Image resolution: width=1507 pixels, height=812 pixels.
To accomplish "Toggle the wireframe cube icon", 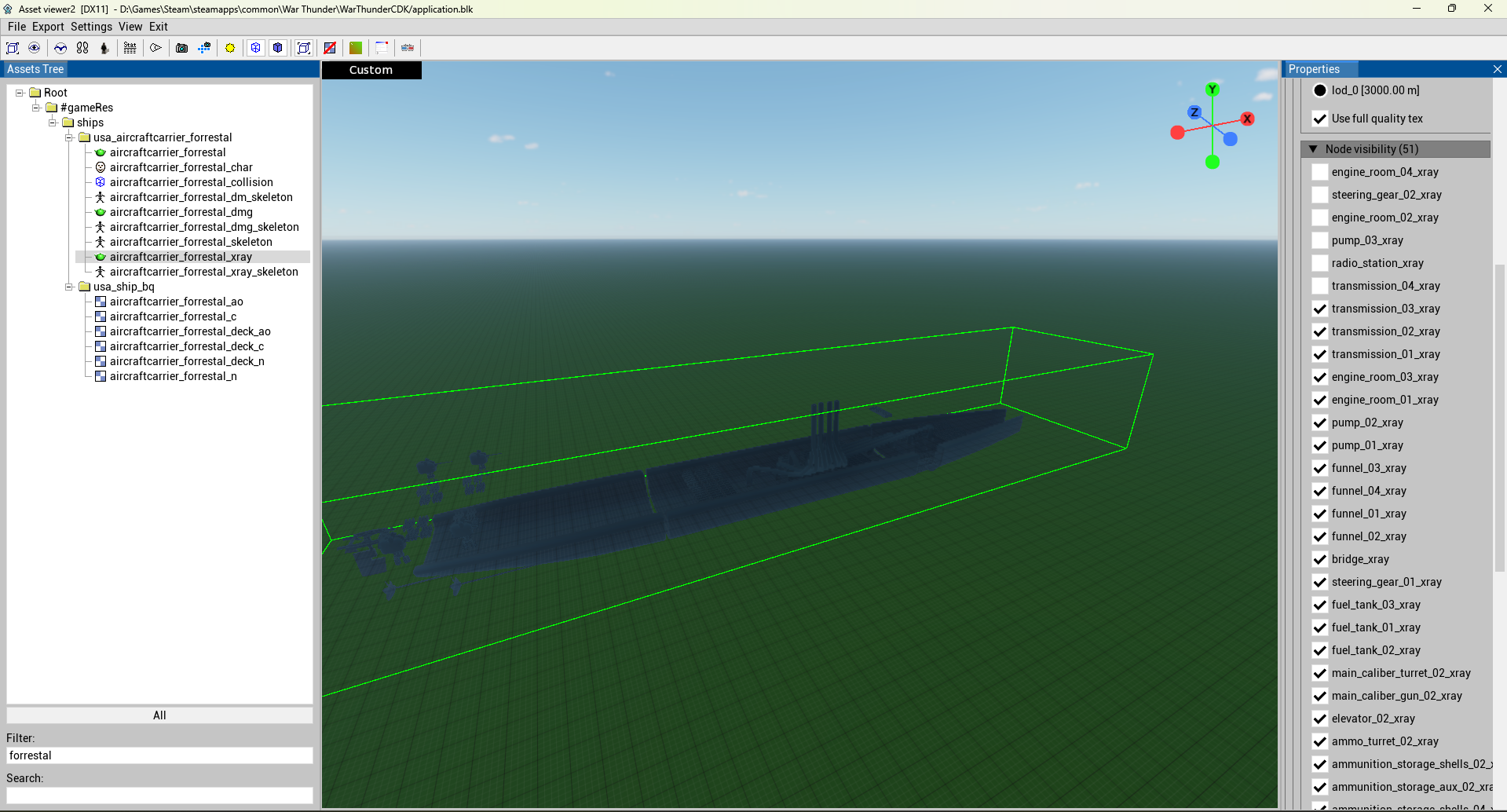I will 256,48.
